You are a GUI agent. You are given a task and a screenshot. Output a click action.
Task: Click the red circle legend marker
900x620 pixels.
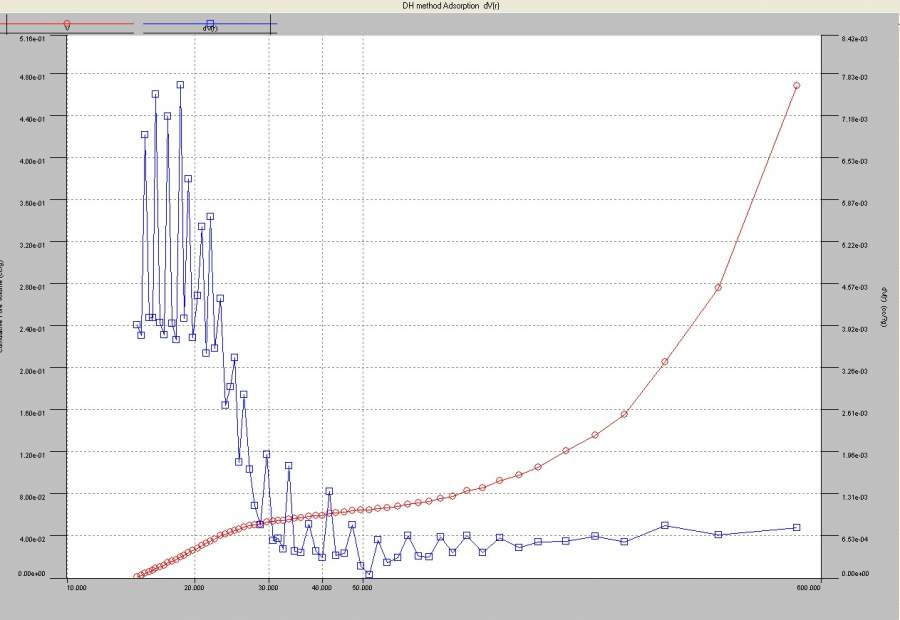[67, 25]
